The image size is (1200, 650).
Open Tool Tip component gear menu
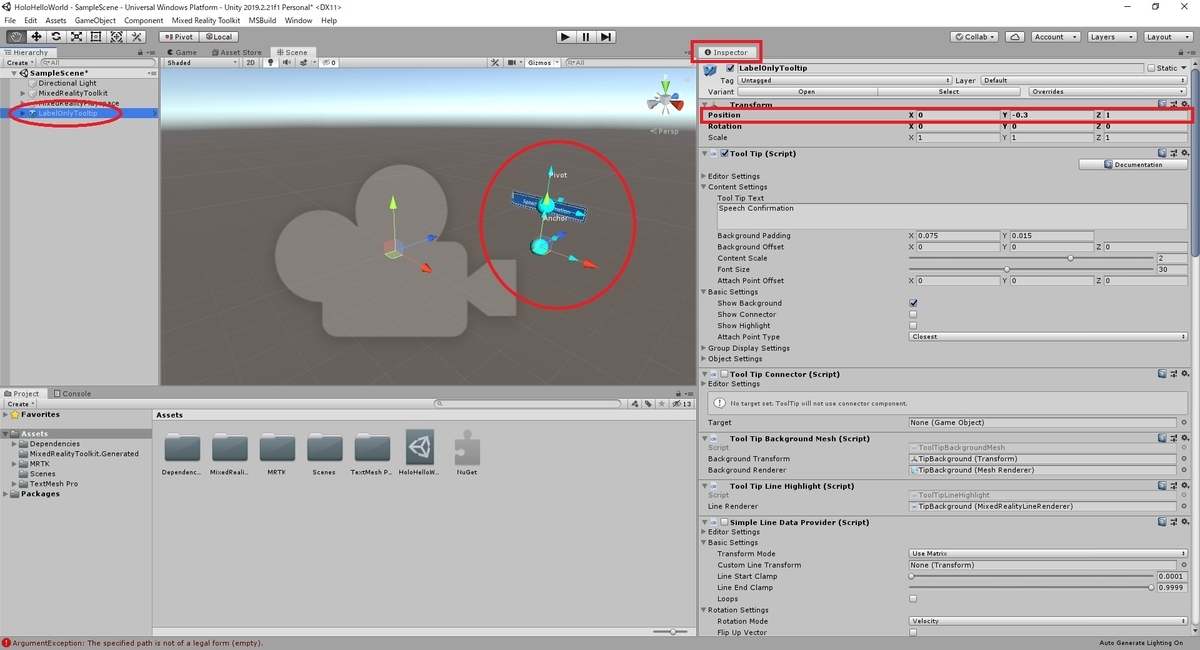1185,153
